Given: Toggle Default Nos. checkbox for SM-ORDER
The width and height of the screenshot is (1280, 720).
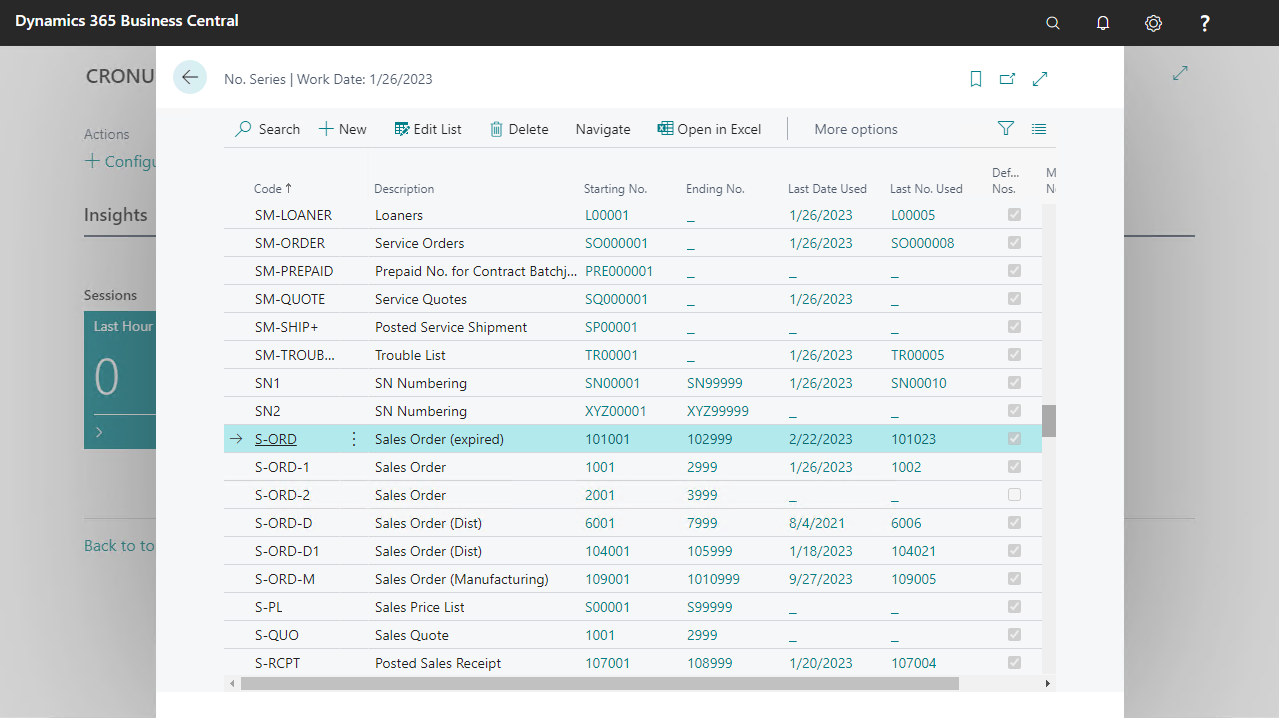Looking at the screenshot, I should coord(1015,243).
